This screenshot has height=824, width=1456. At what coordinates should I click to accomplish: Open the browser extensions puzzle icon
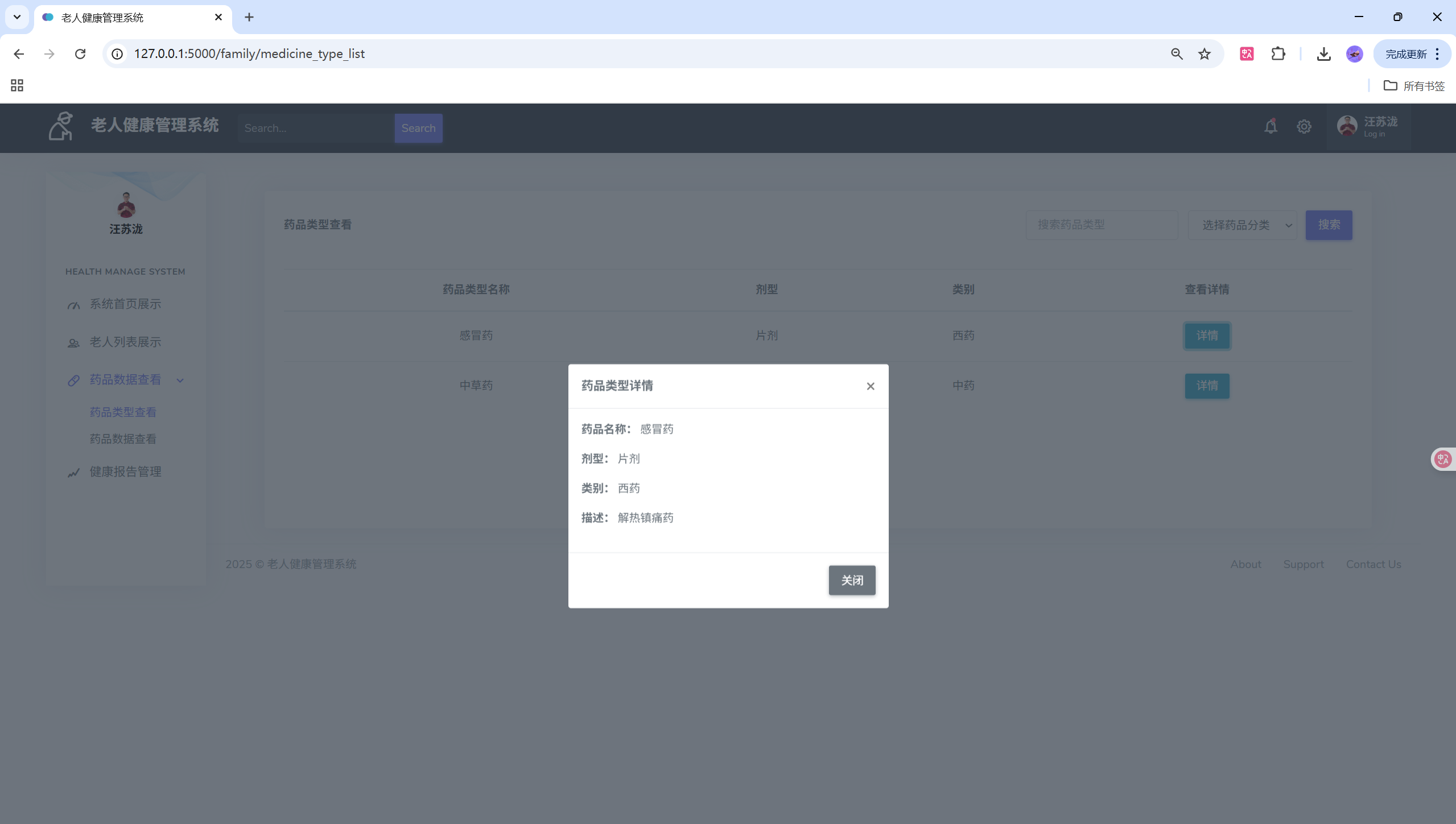[x=1278, y=54]
